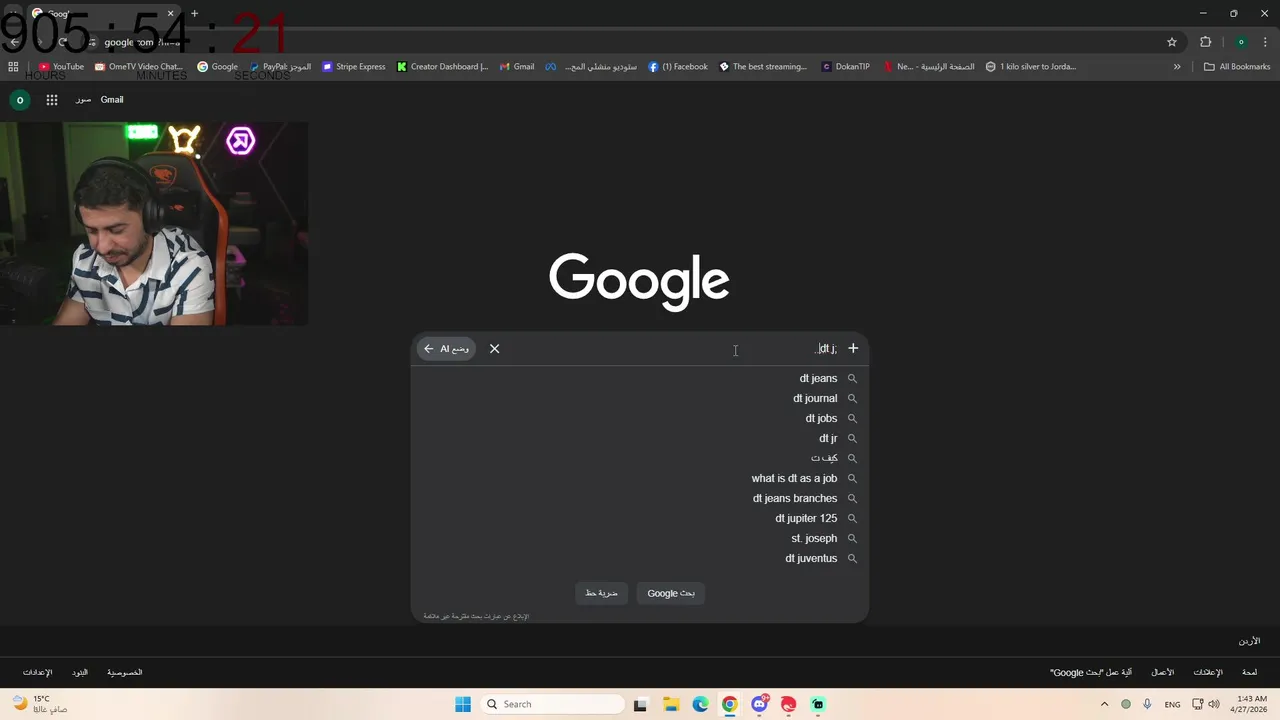Open the Gmail link on Google page
The height and width of the screenshot is (720, 1280).
pos(112,100)
